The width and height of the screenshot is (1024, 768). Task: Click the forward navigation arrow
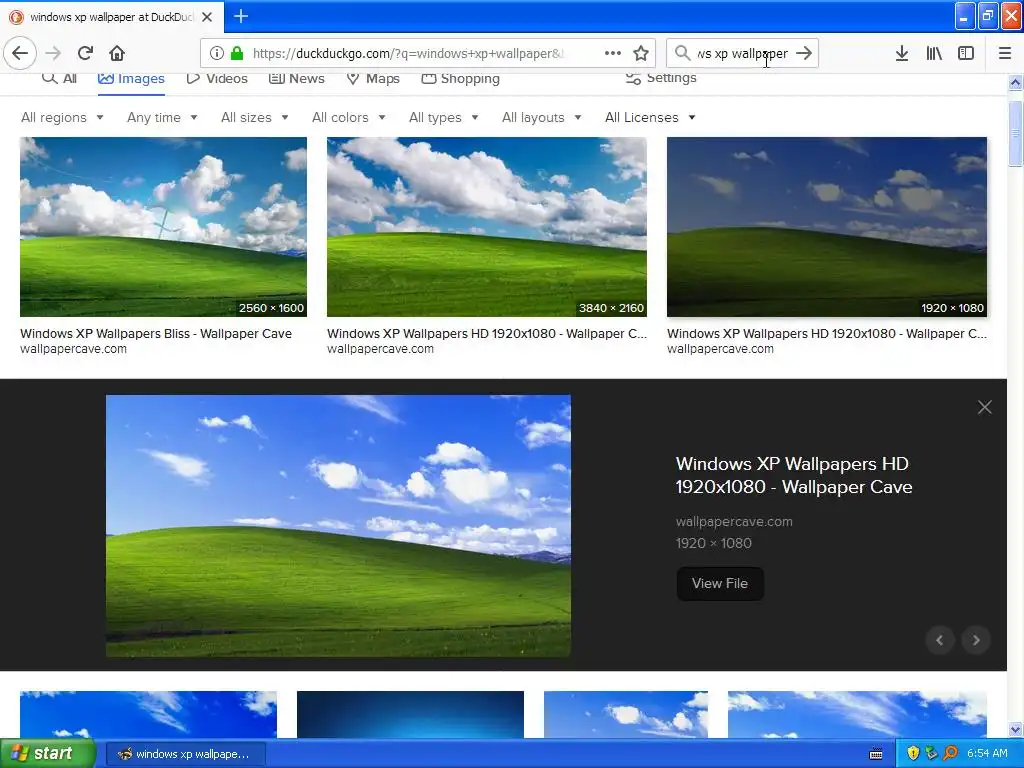53,53
